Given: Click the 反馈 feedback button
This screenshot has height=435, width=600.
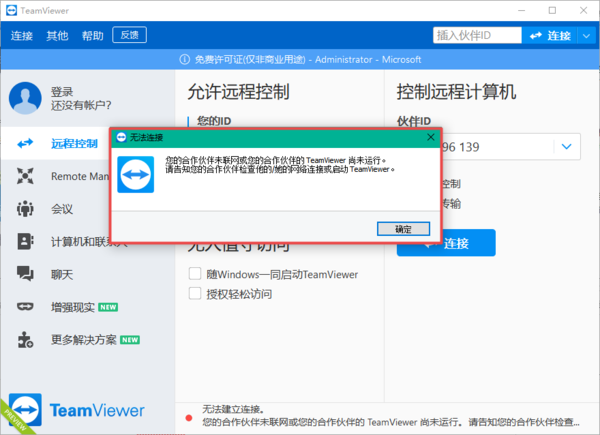Looking at the screenshot, I should click(130, 35).
